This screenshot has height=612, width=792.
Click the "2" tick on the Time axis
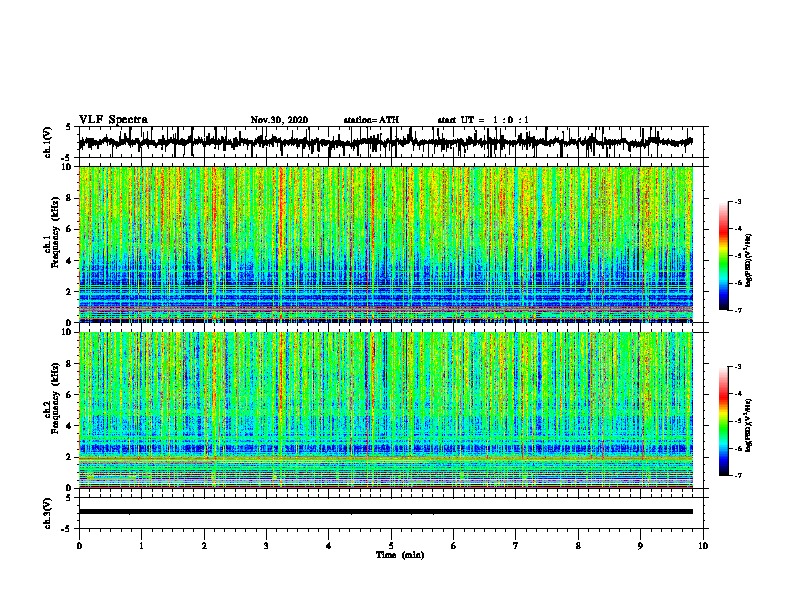pyautogui.click(x=204, y=546)
